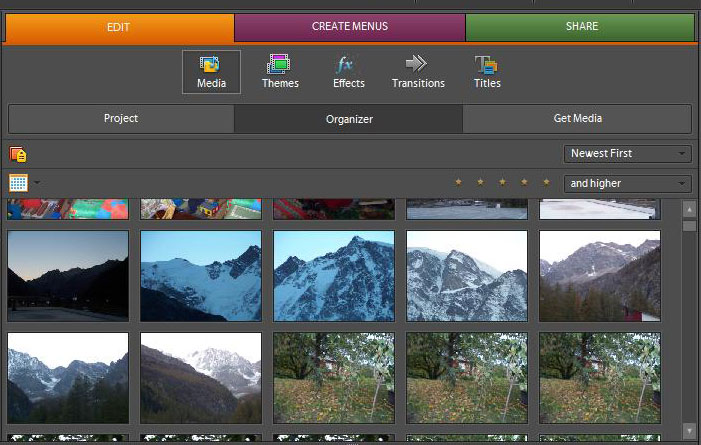Select the first garden leaves thumbnail

coord(334,378)
